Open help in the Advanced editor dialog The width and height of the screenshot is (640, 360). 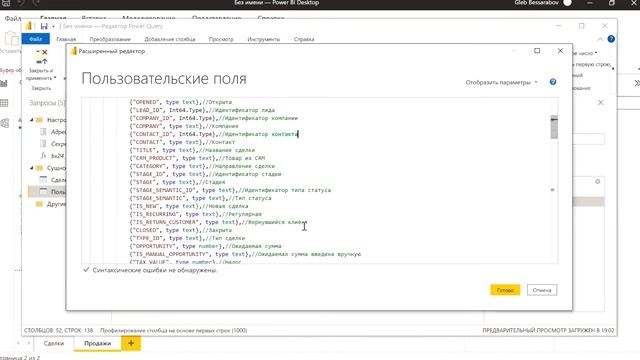pos(553,82)
